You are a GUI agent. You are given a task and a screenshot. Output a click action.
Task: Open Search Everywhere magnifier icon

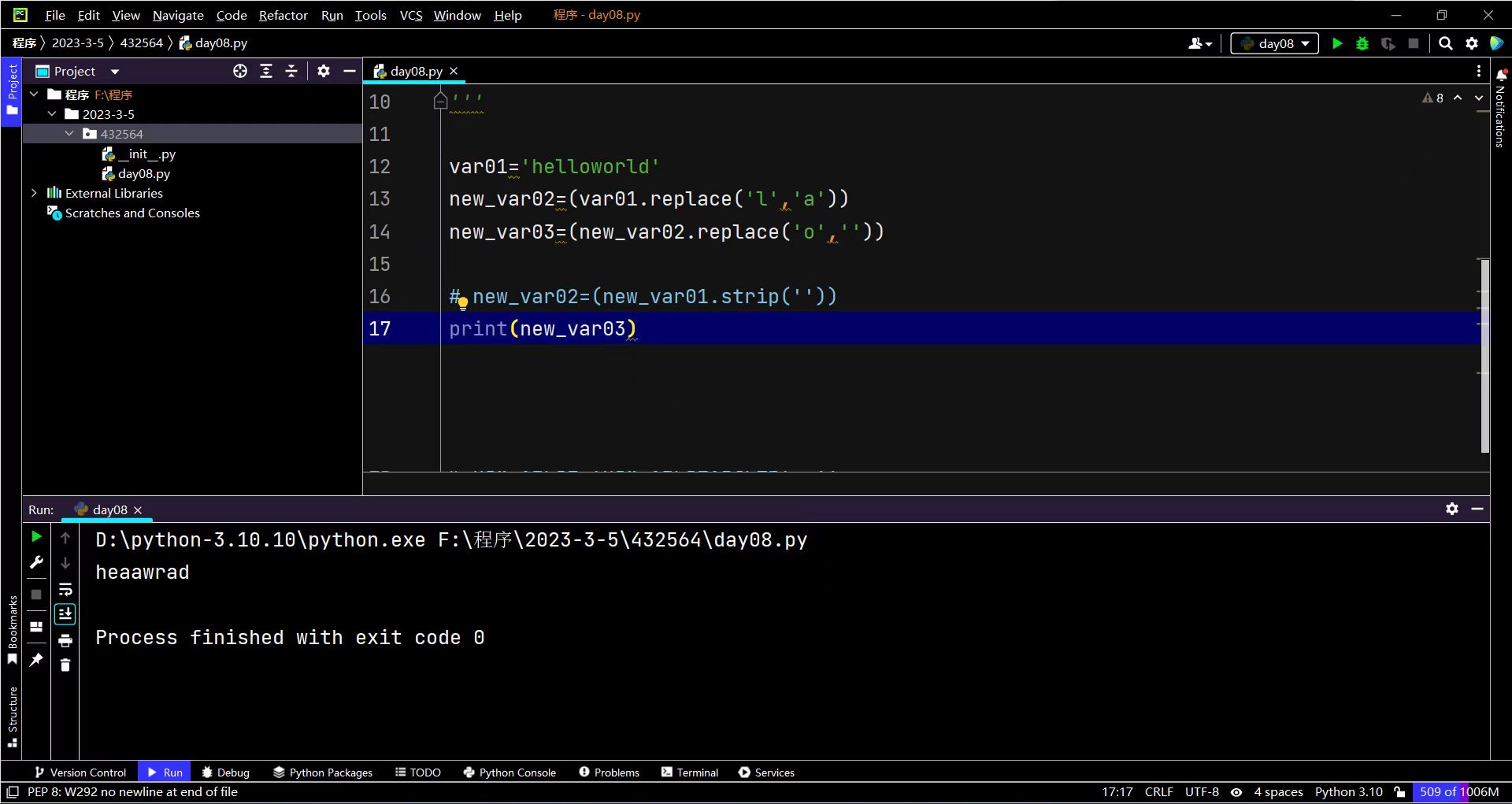1445,44
